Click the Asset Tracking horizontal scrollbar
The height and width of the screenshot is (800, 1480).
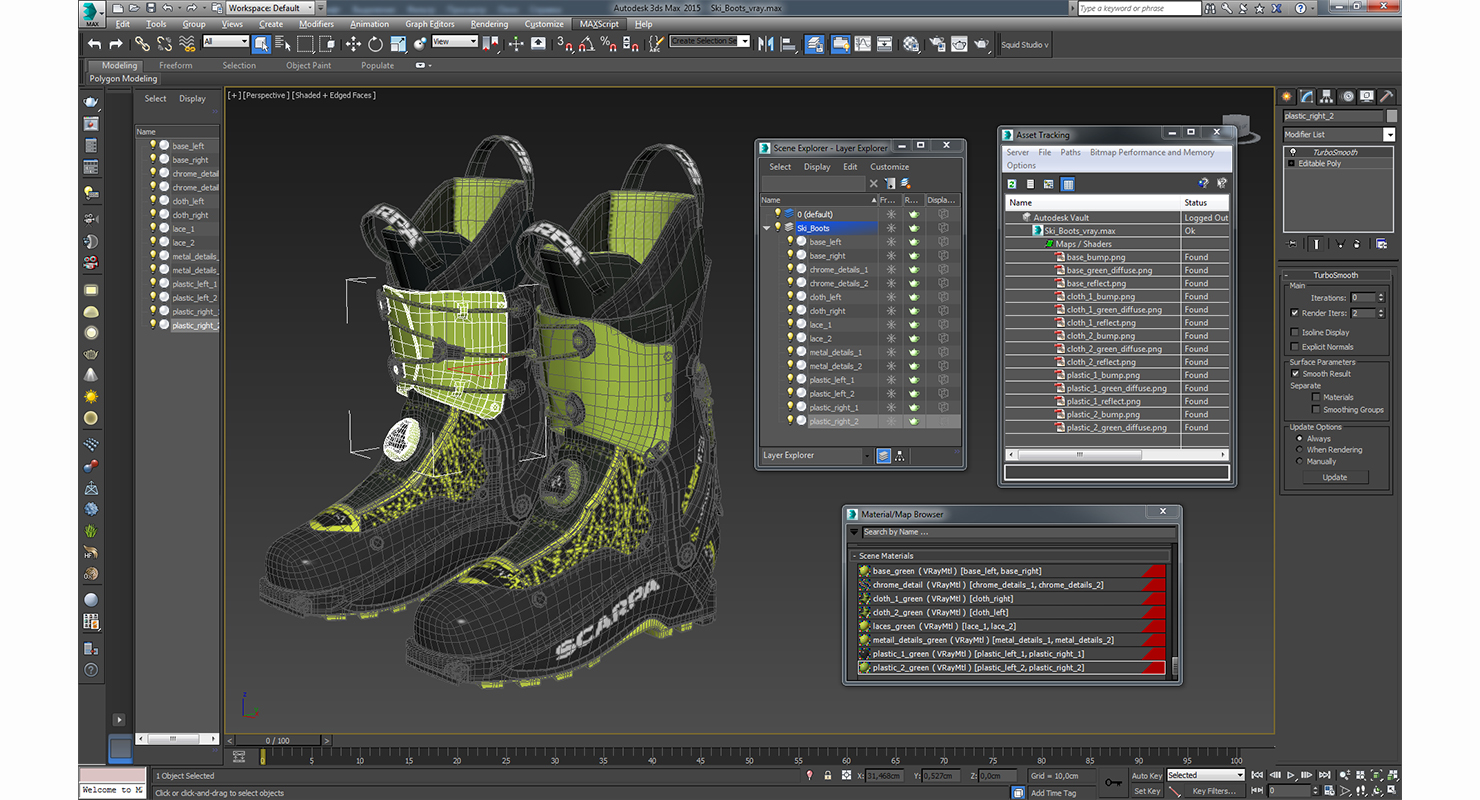pos(1117,454)
